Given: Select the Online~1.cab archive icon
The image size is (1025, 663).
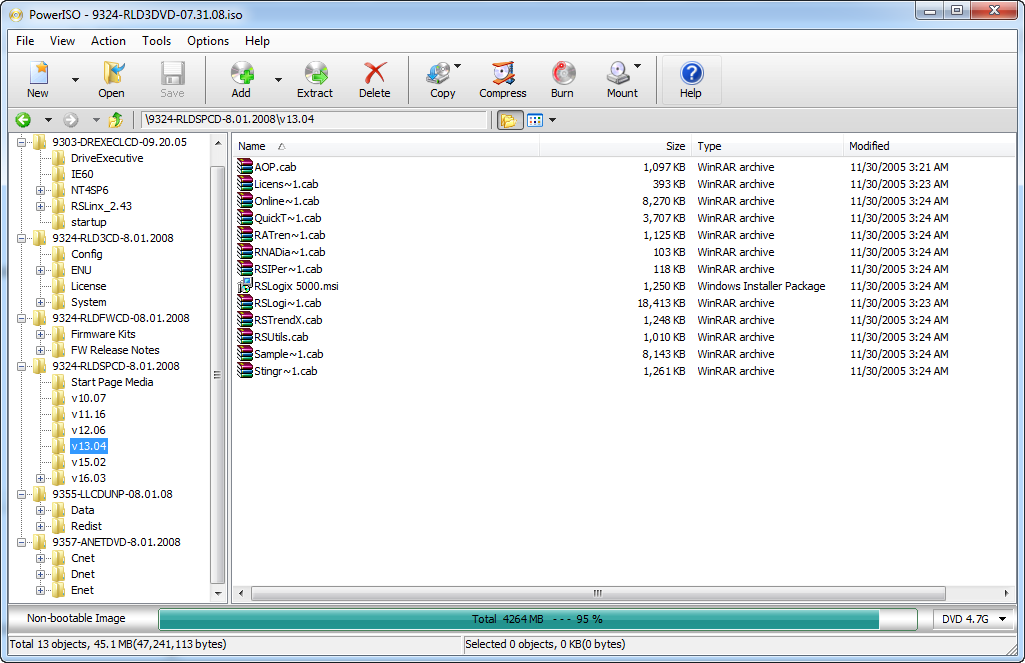Looking at the screenshot, I should [x=245, y=201].
